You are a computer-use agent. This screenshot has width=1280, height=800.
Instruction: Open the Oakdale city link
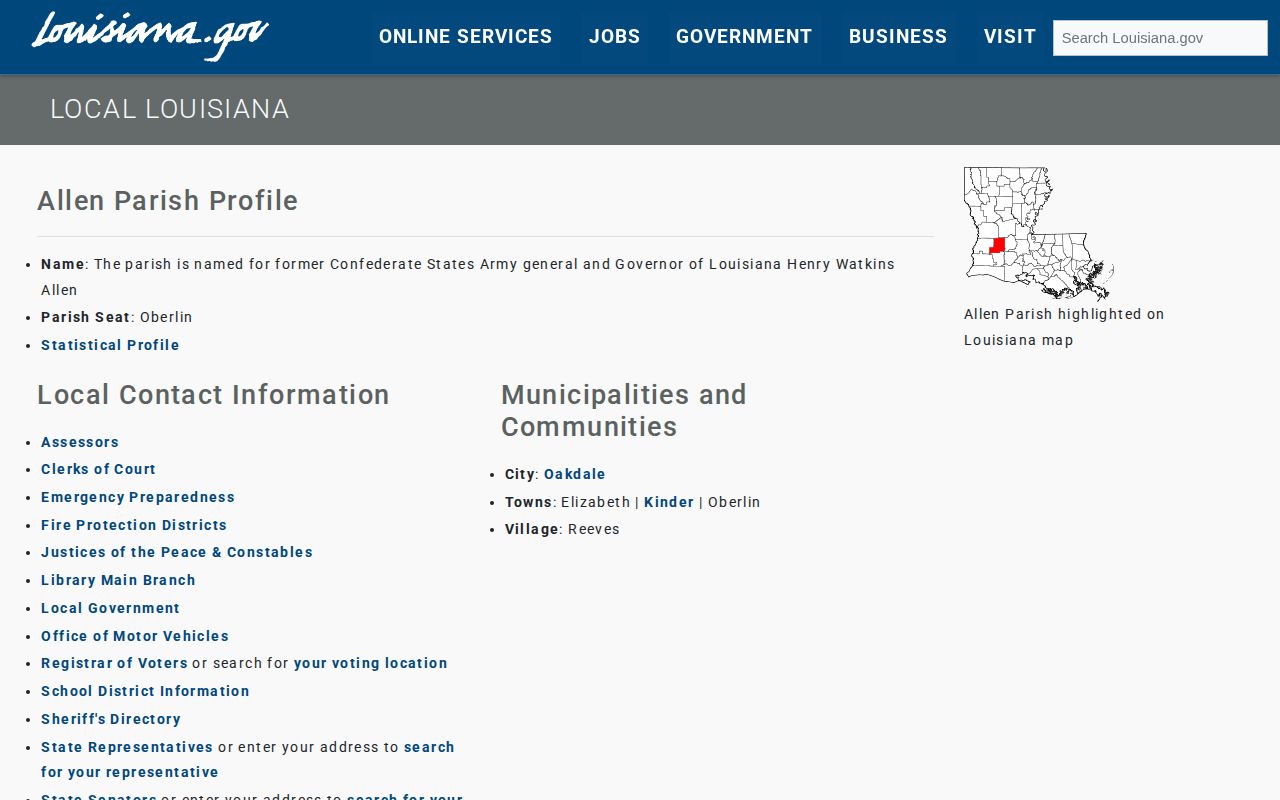tap(575, 474)
